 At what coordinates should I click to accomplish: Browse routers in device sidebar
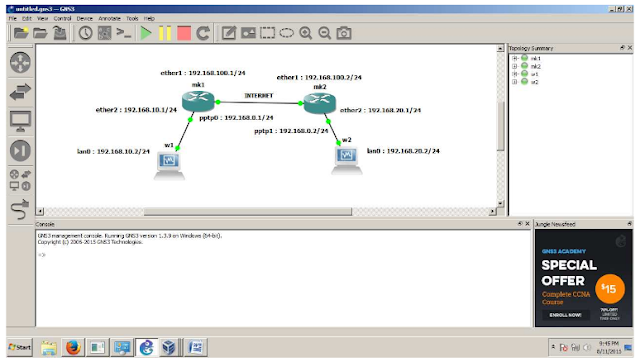click(20, 62)
